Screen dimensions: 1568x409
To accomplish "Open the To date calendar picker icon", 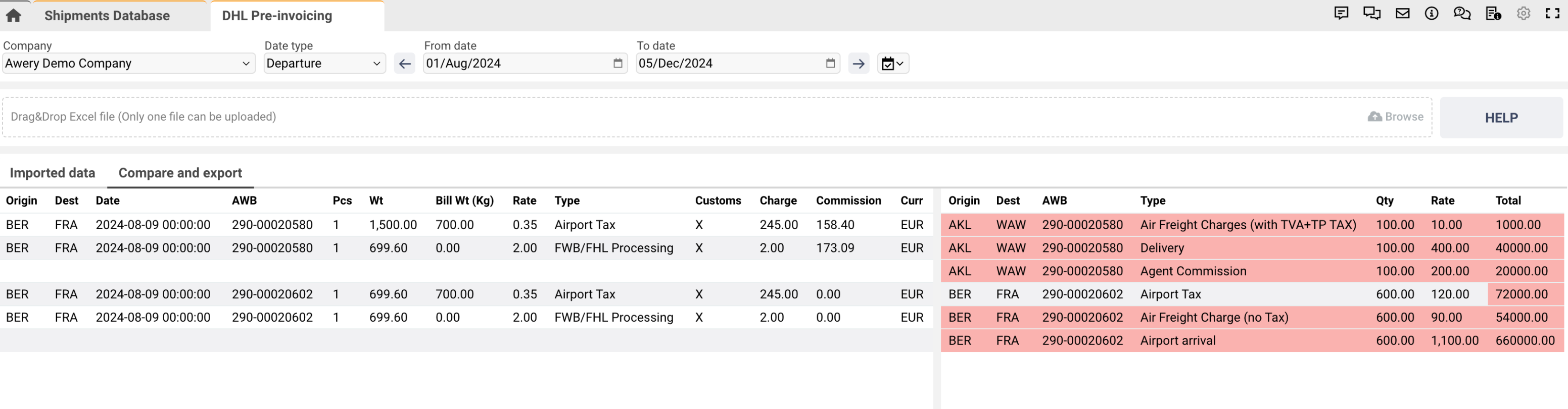I will coord(830,63).
